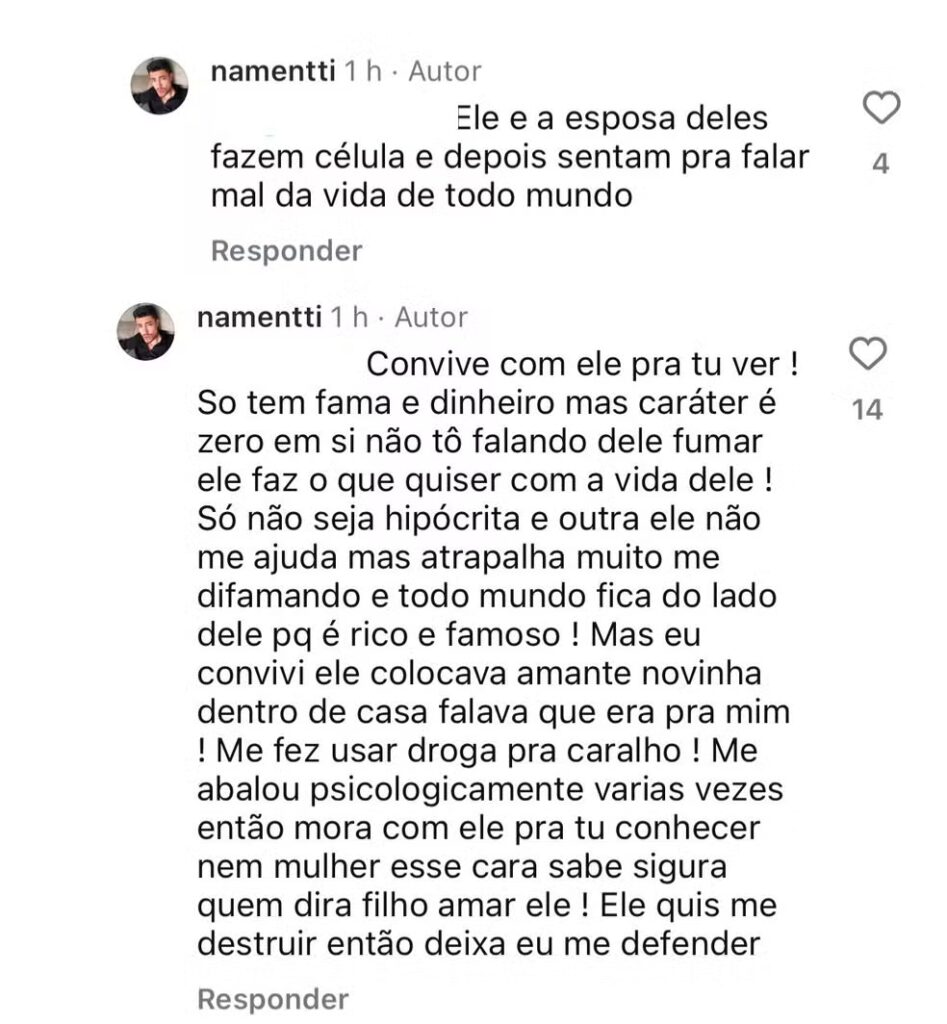Select the text 'mal da vida de todo mundo'

click(x=421, y=195)
